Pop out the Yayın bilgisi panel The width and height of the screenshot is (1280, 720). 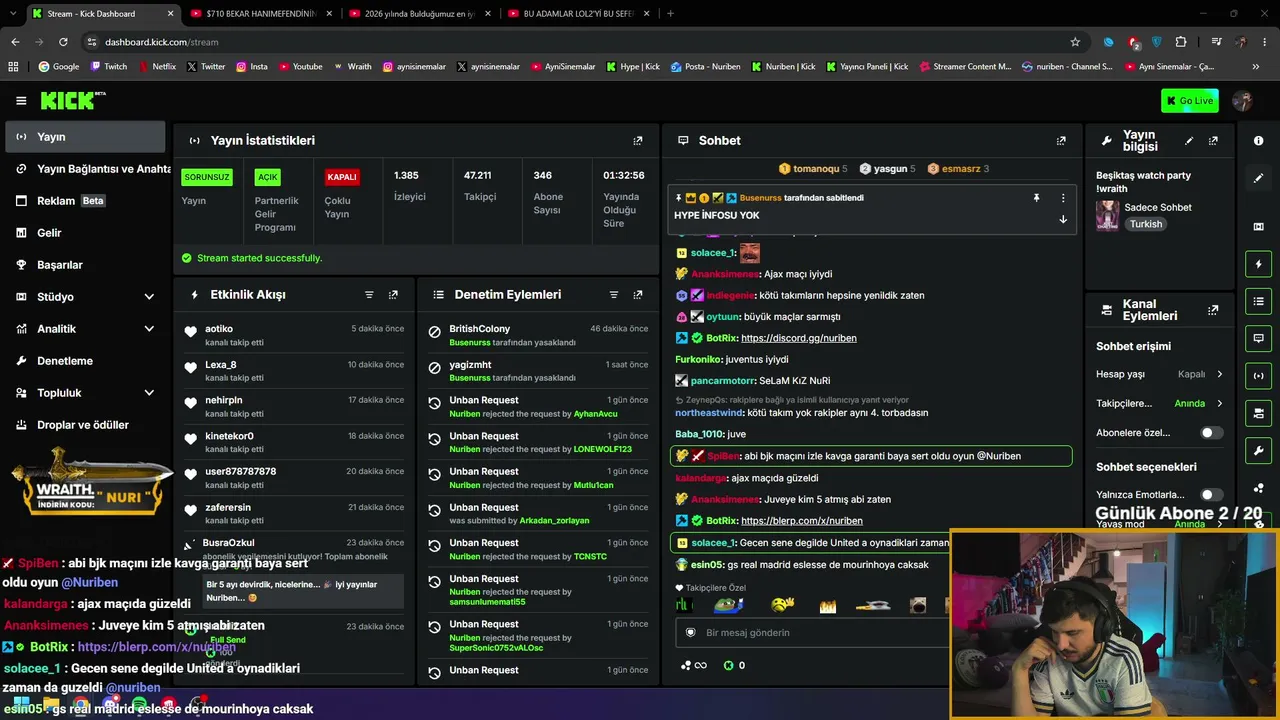coord(1213,141)
